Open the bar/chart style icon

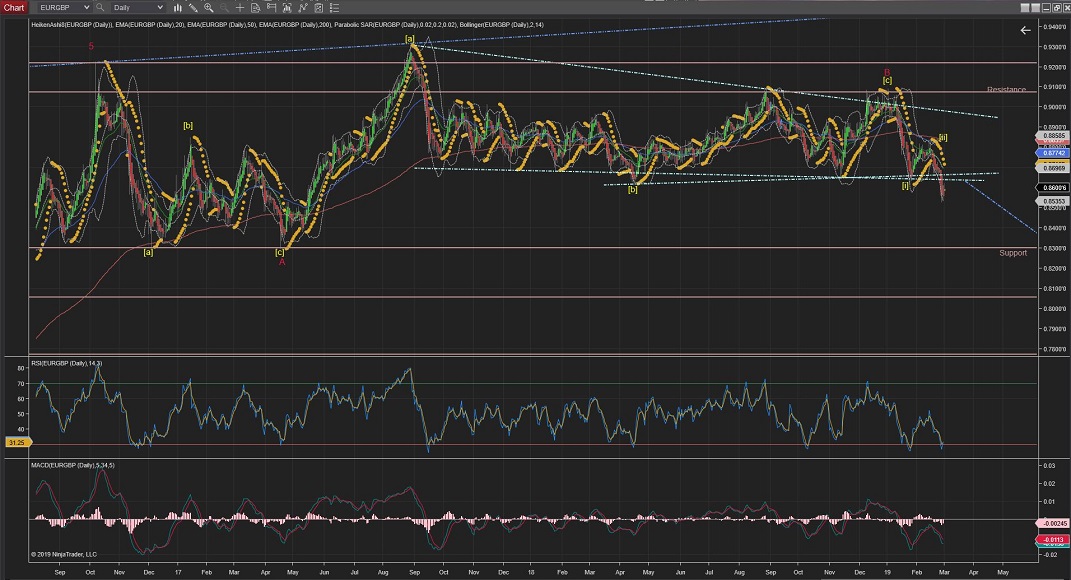178,8
